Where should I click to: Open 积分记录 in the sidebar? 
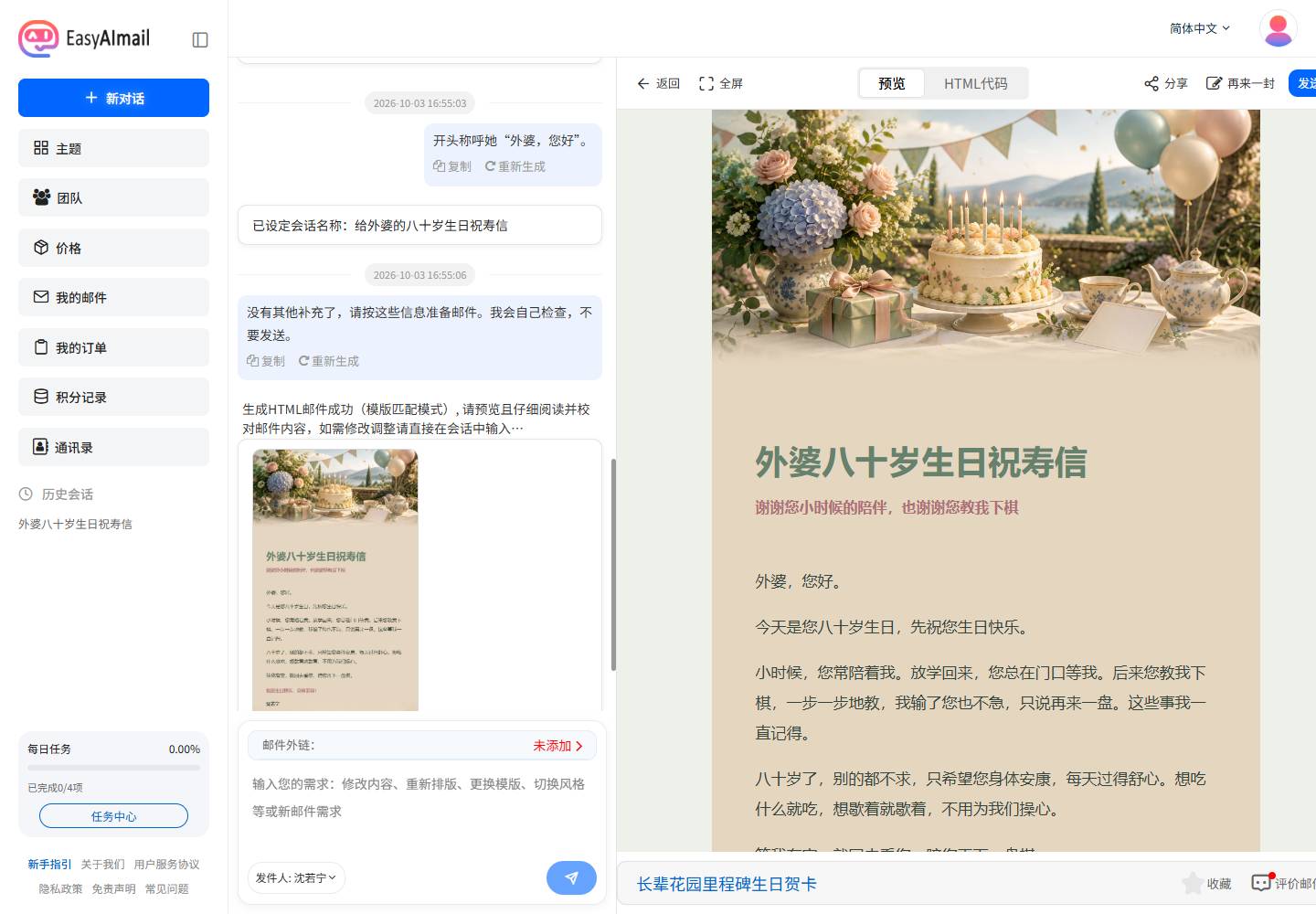113,397
